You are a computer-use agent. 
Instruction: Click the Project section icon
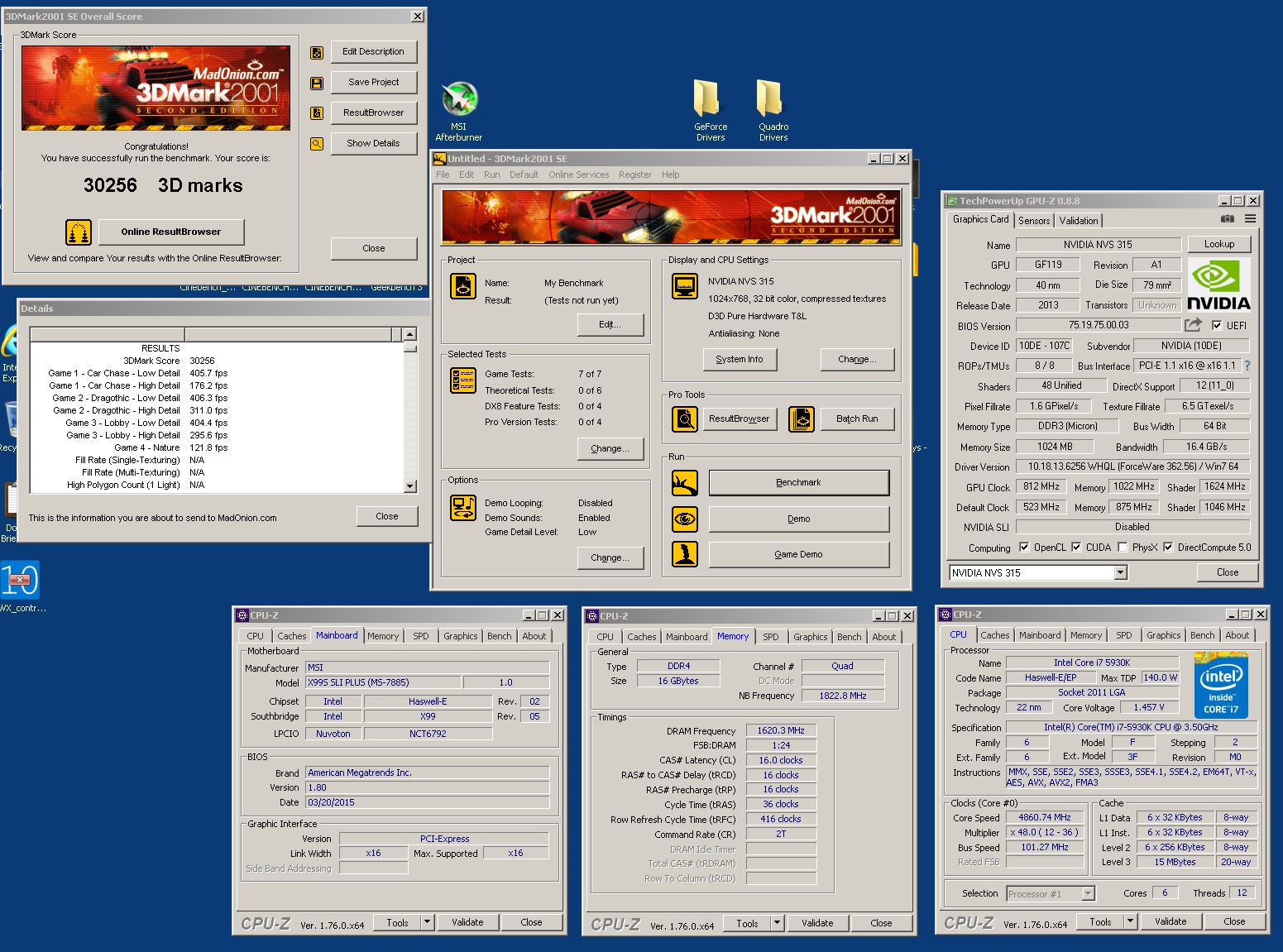[x=463, y=286]
